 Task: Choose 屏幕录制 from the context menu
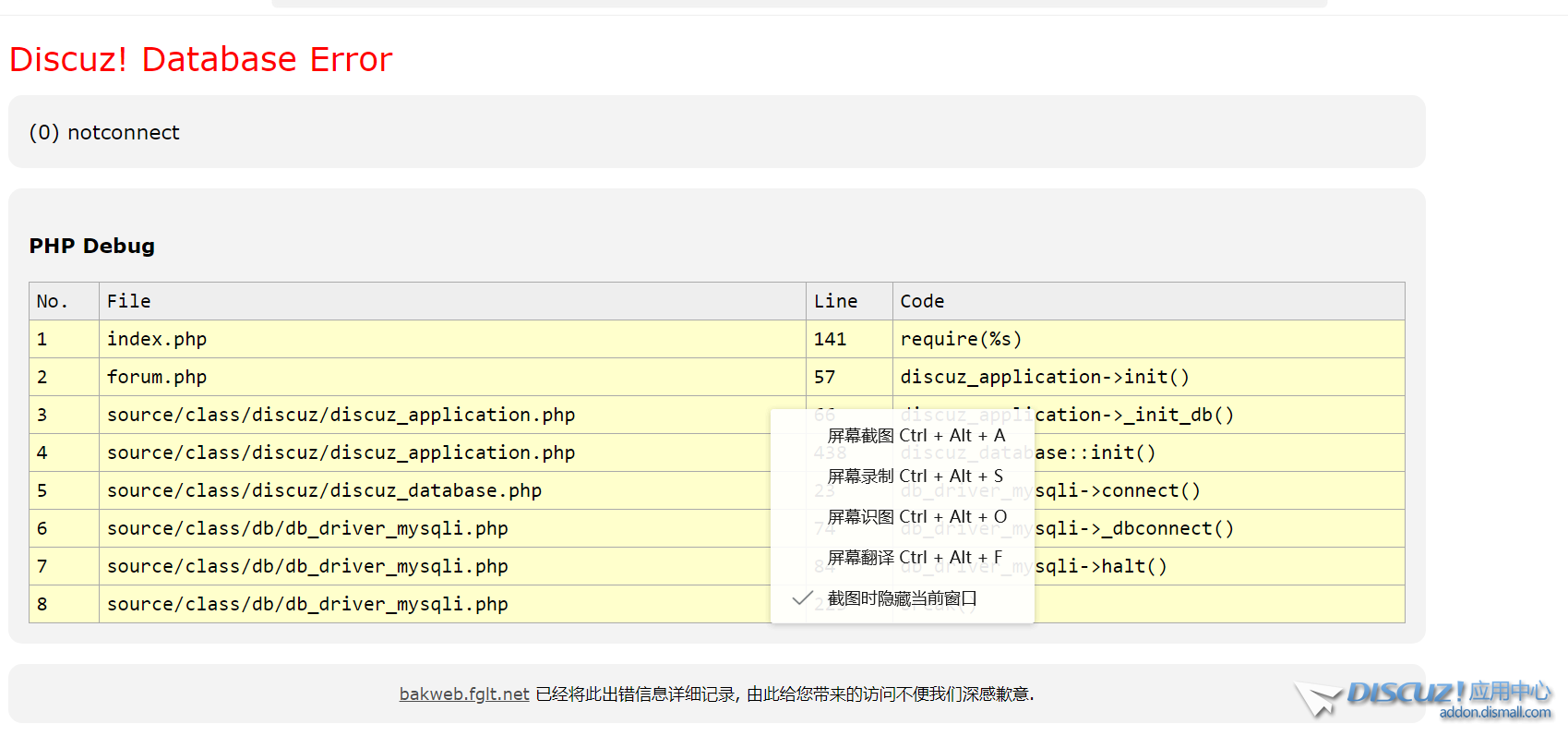[x=915, y=477]
